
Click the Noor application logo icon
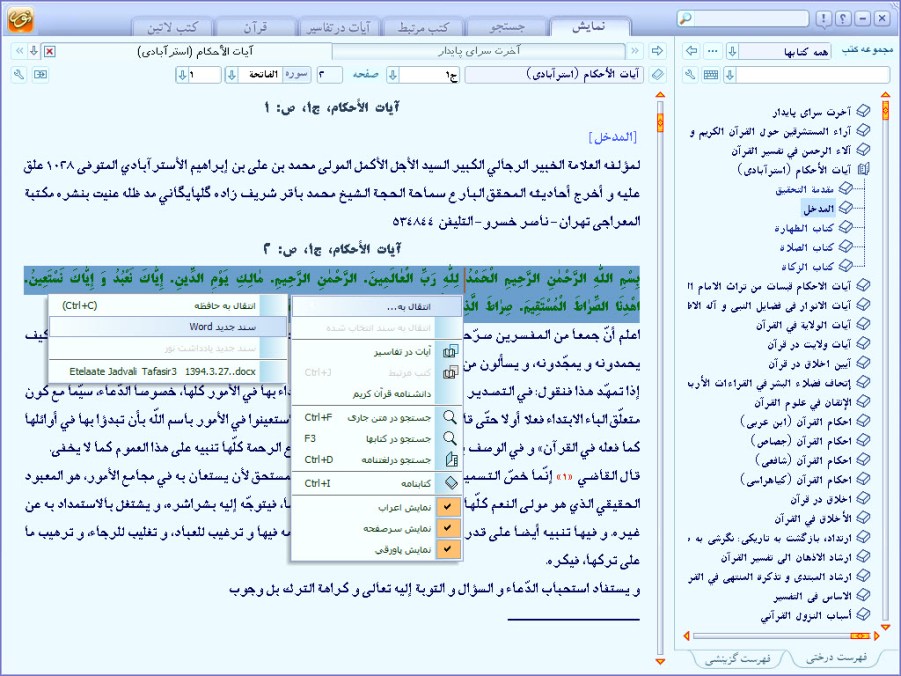20,19
